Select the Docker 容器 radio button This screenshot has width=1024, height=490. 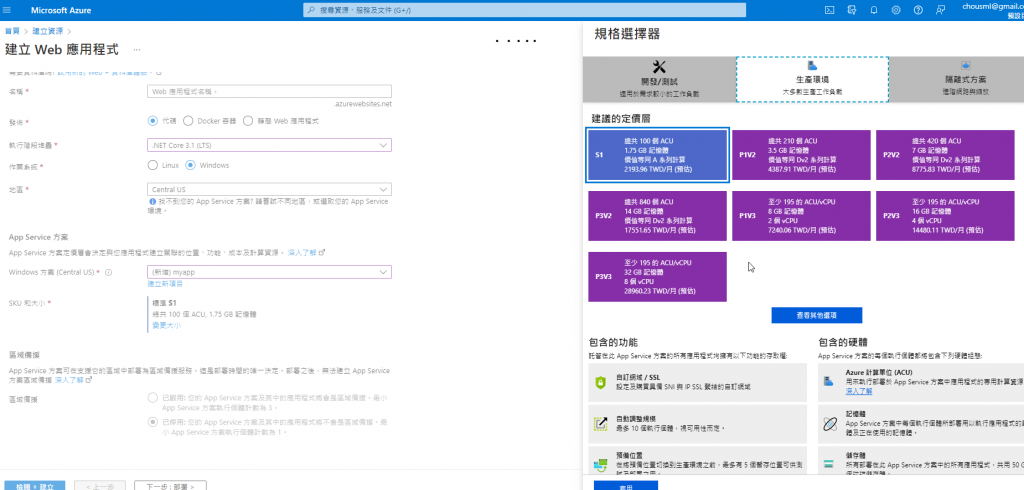(x=188, y=120)
